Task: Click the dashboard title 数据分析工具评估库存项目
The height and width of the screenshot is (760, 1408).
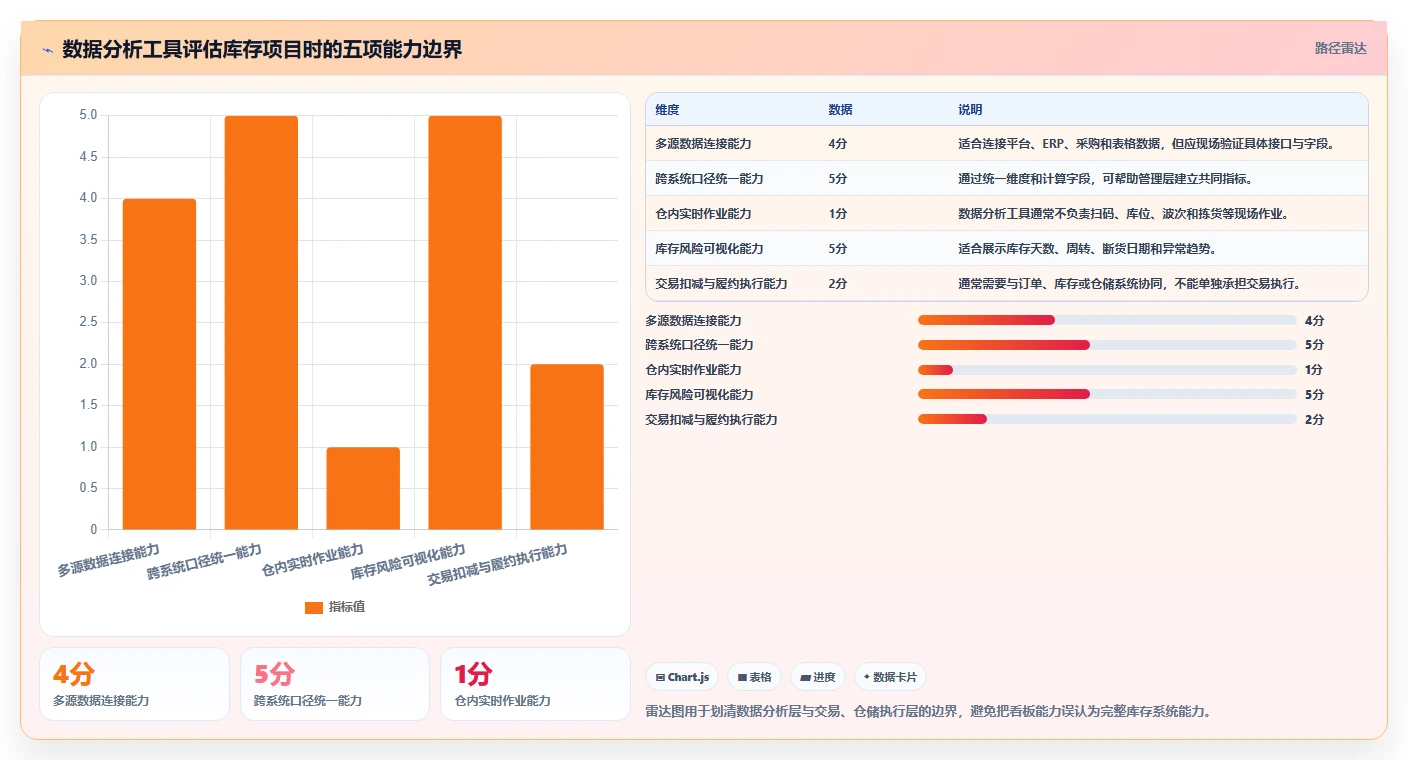Action: [x=262, y=49]
